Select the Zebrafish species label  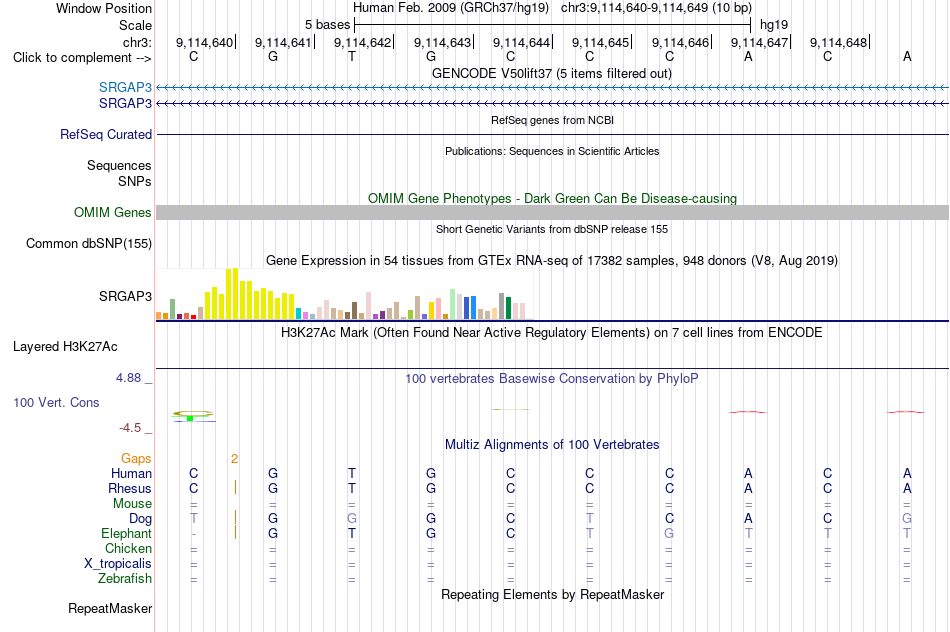(x=125, y=579)
